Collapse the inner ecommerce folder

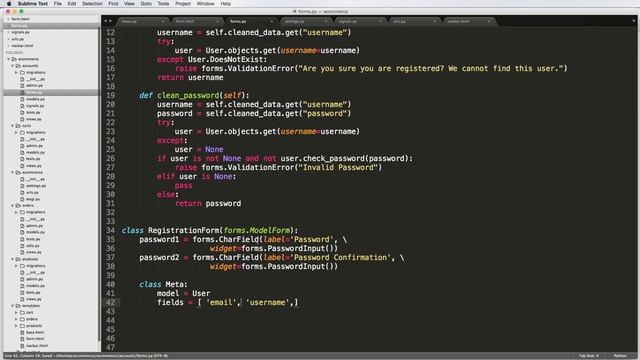[13, 172]
